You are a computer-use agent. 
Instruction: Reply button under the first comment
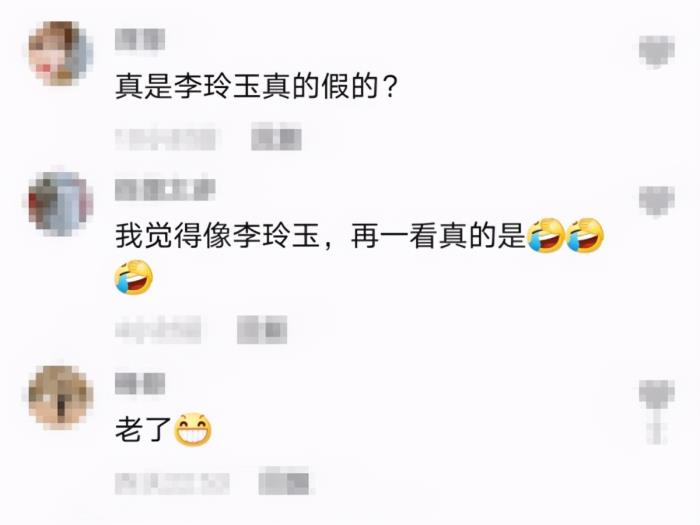(276, 138)
